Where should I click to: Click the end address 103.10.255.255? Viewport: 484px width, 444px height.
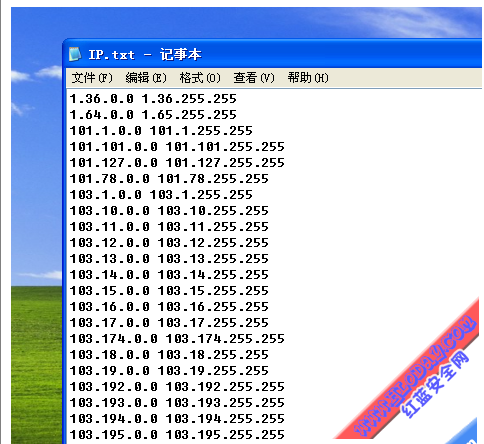pyautogui.click(x=213, y=211)
